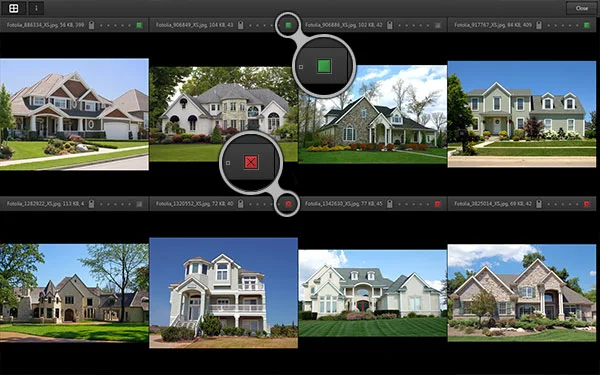
Task: Click the filename text Fotolia_917767_XS.jpg
Action: pos(479,25)
